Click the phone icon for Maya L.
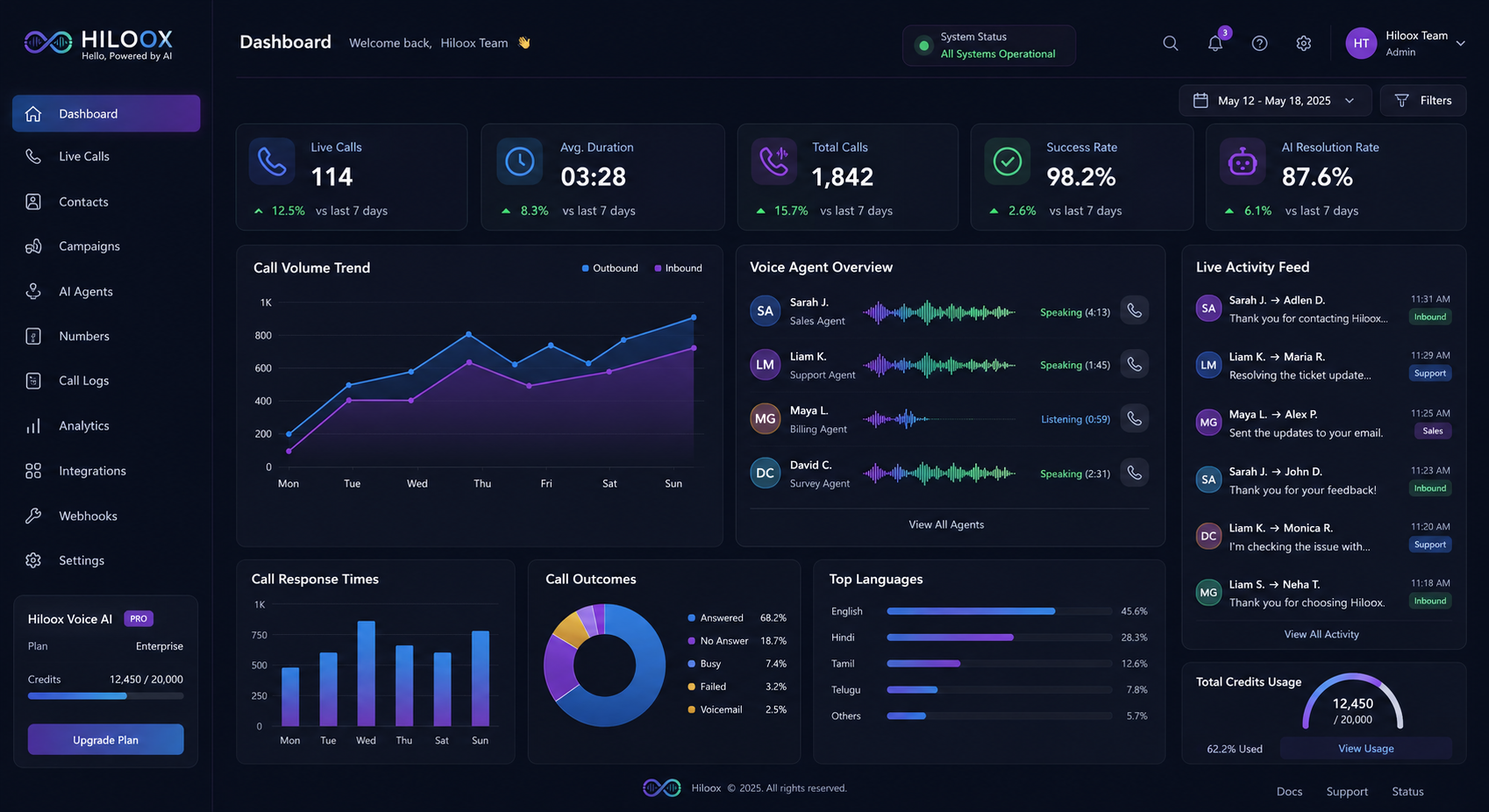The height and width of the screenshot is (812, 1489). pos(1135,418)
